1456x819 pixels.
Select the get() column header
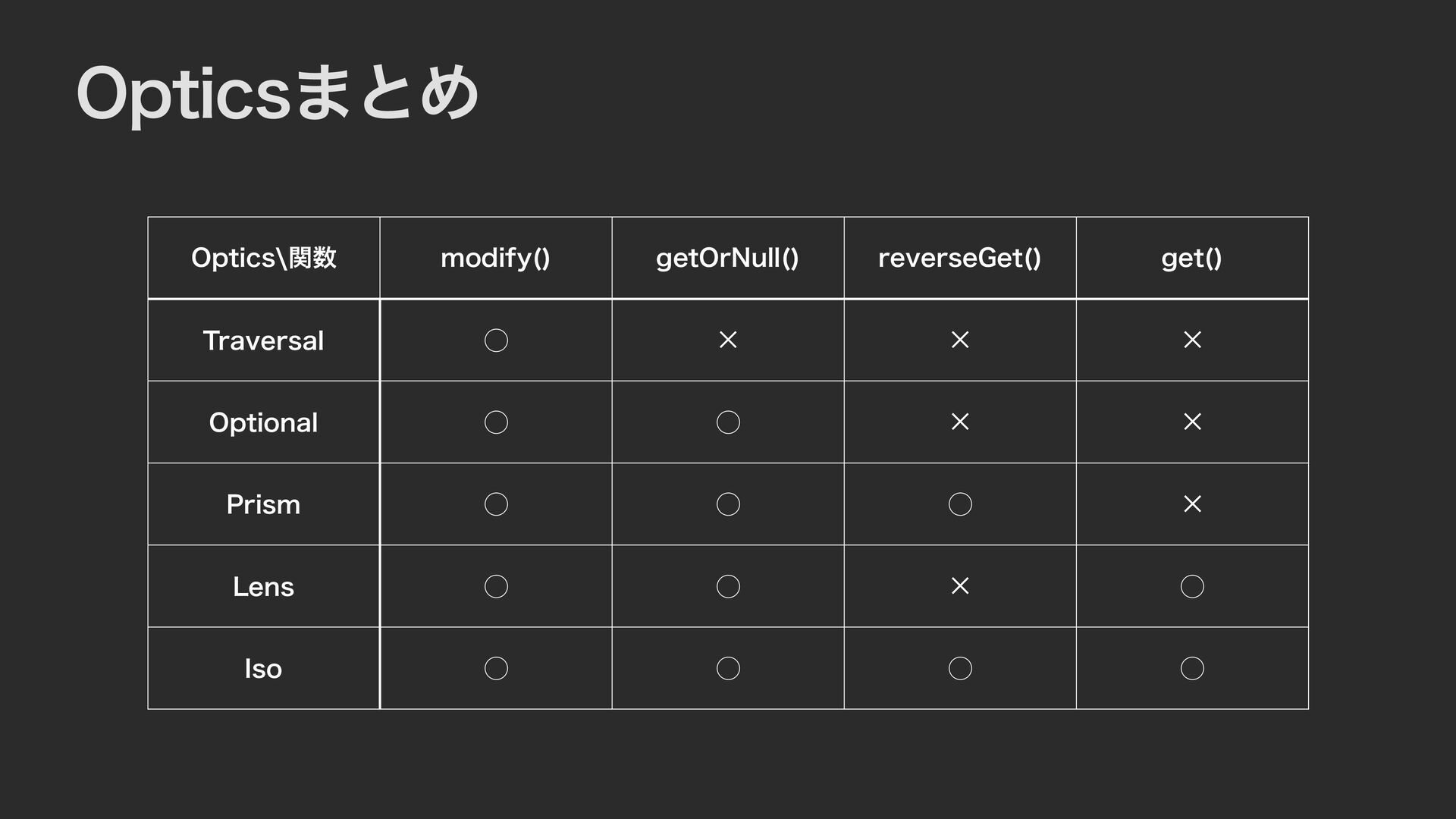pyautogui.click(x=1191, y=259)
